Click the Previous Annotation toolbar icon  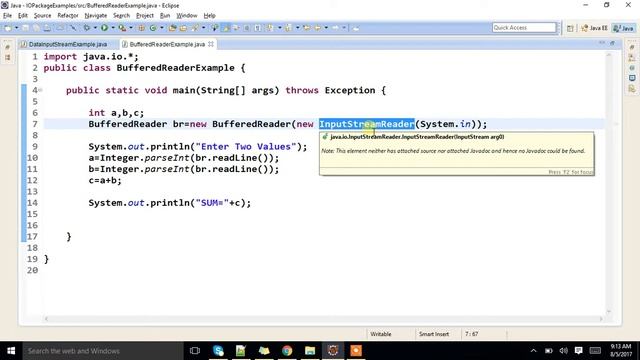tap(288, 28)
